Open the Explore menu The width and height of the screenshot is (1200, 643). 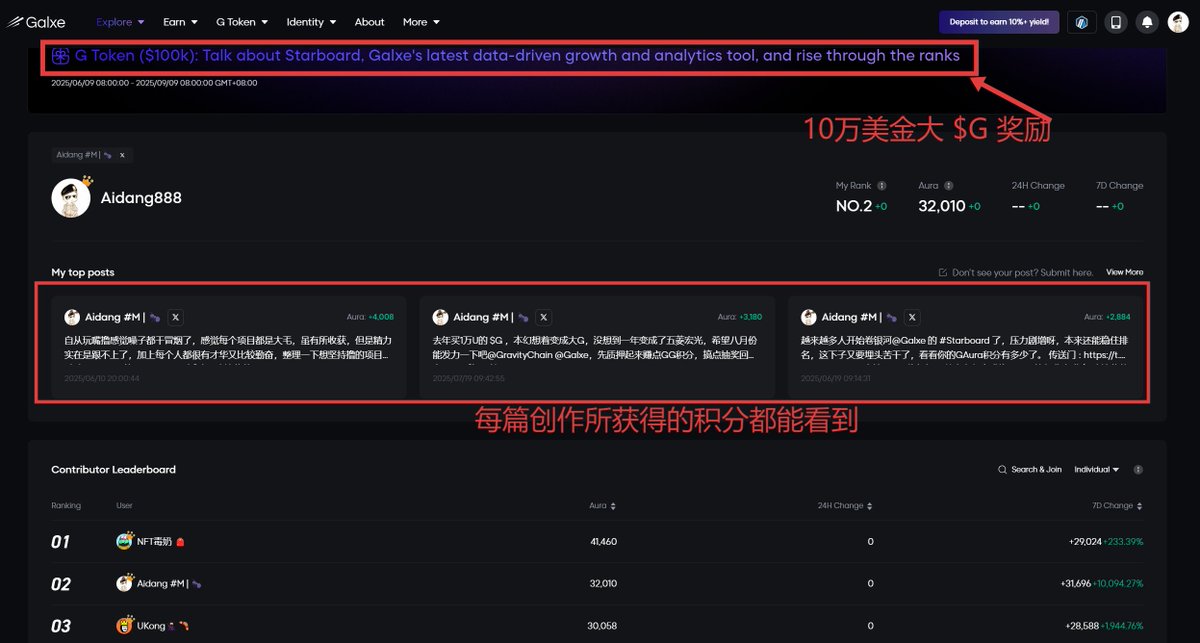[120, 22]
